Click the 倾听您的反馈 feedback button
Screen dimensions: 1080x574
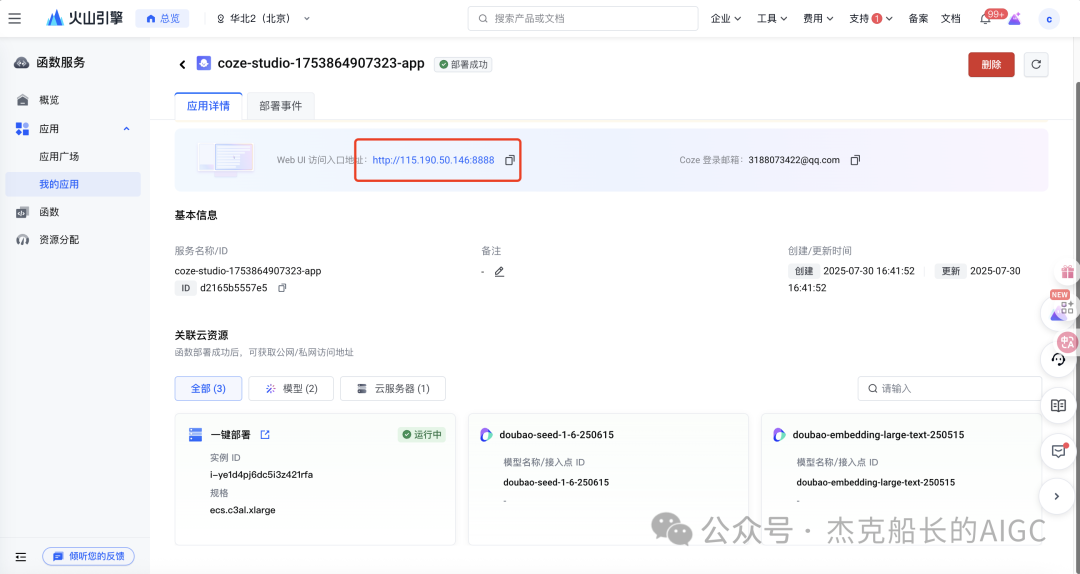coord(88,556)
